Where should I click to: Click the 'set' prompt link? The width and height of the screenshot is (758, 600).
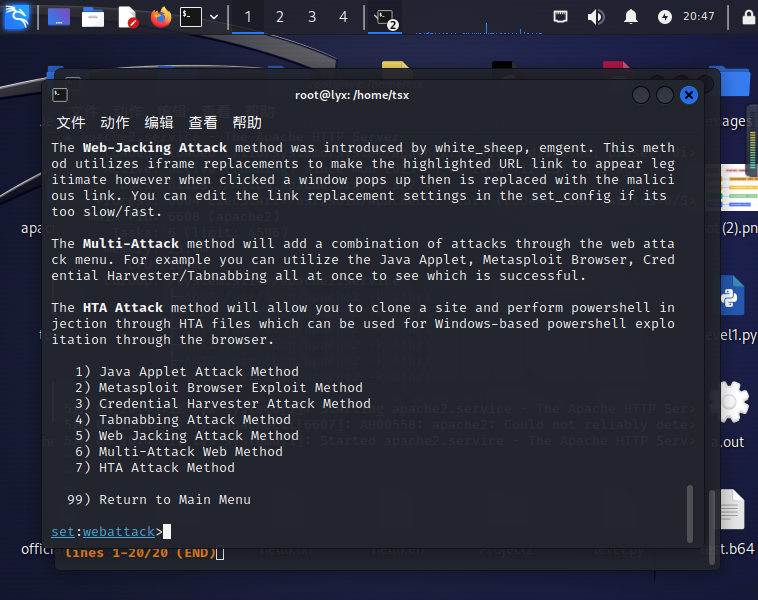(63, 532)
